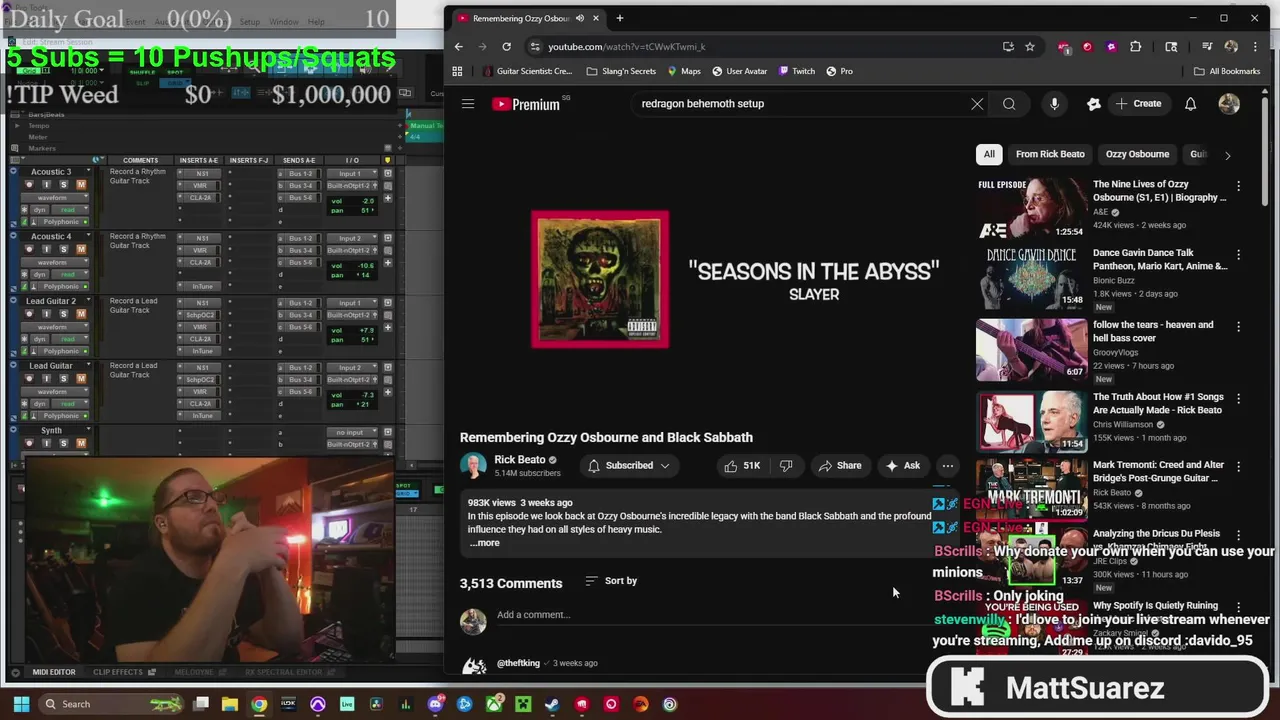Open YouTube account avatar menu
This screenshot has width=1280, height=720.
pyautogui.click(x=1229, y=104)
